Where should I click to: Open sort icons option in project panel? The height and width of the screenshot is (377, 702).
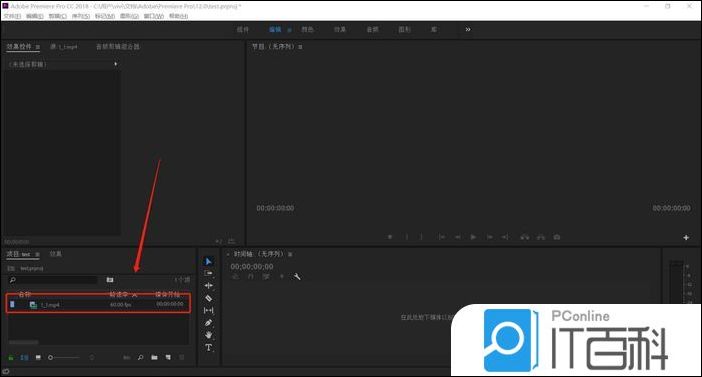(x=92, y=358)
